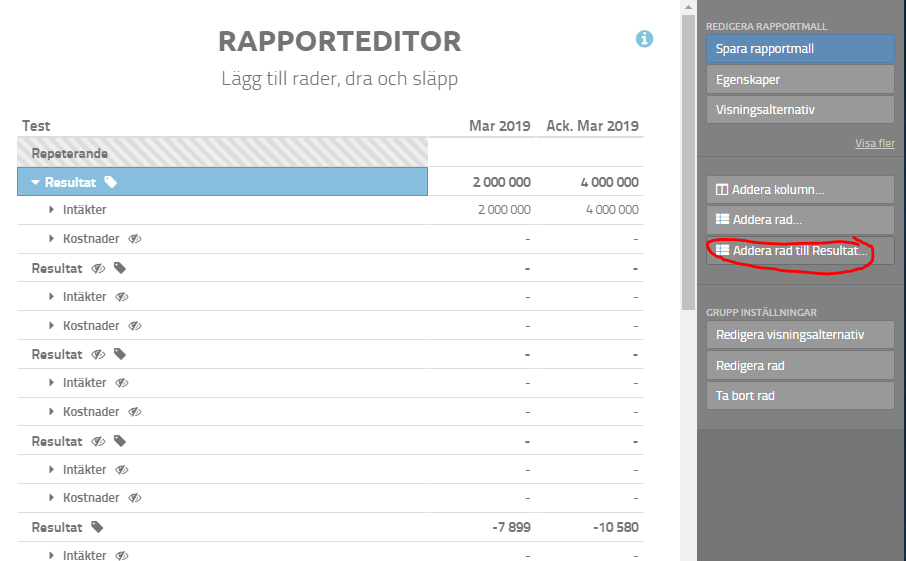Click the tag icon in the Resultat row showing -7 899
This screenshot has height=561, width=906.
coord(97,527)
